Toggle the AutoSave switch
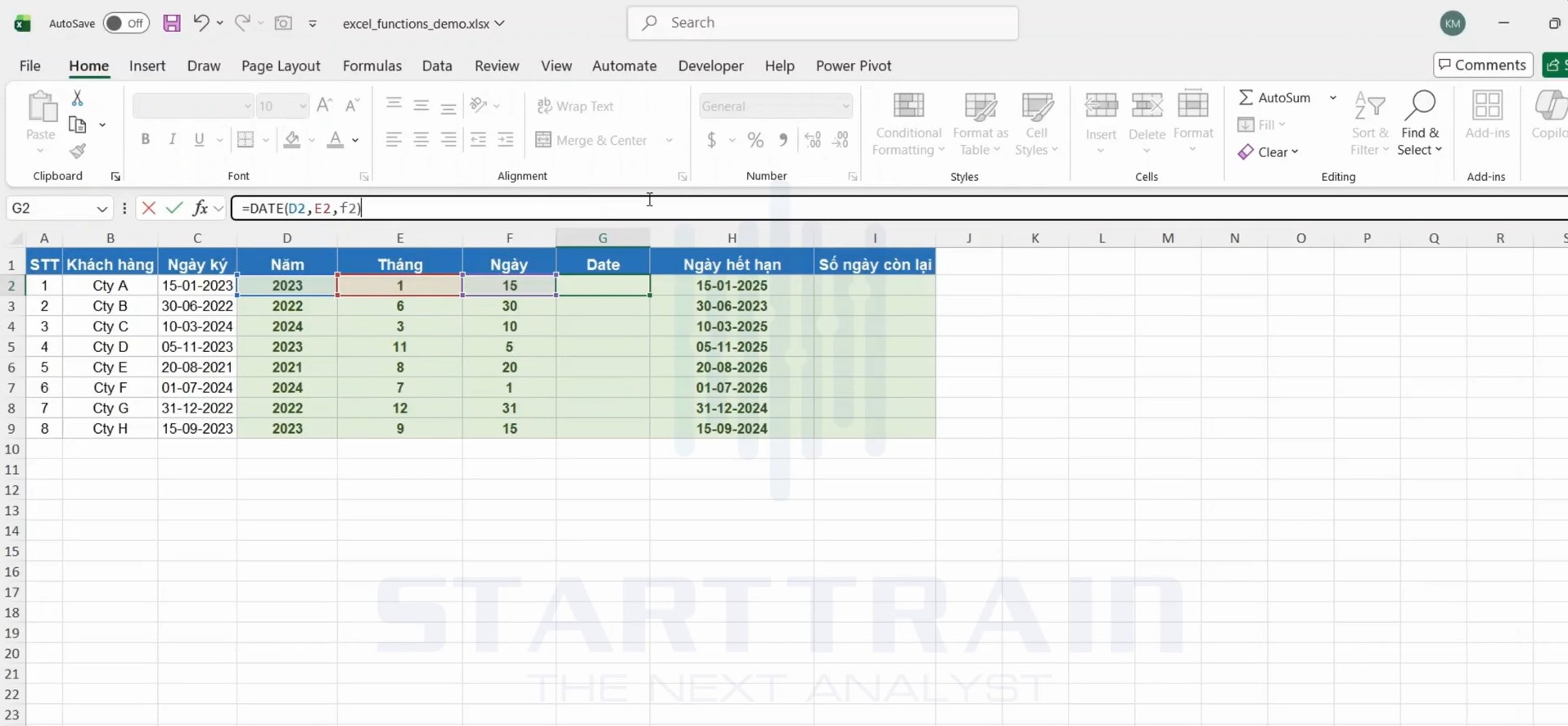 (126, 23)
